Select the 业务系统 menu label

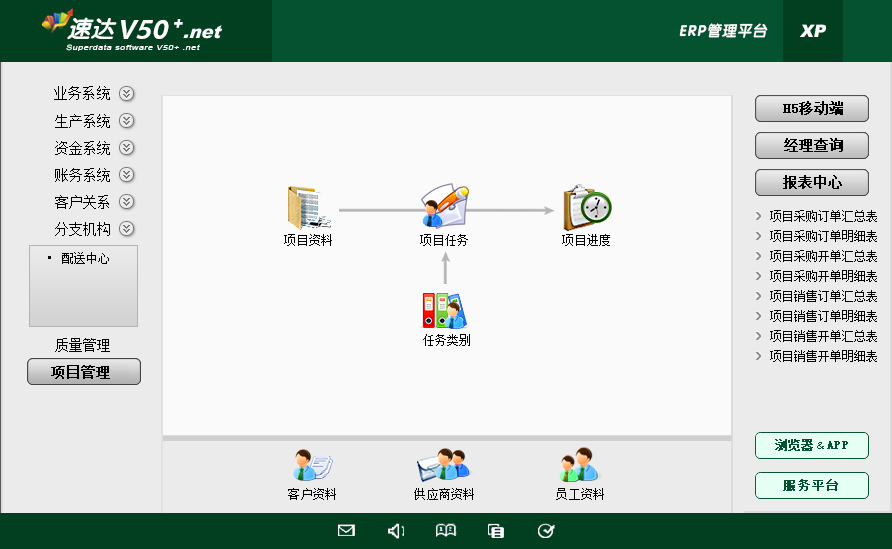[x=82, y=93]
